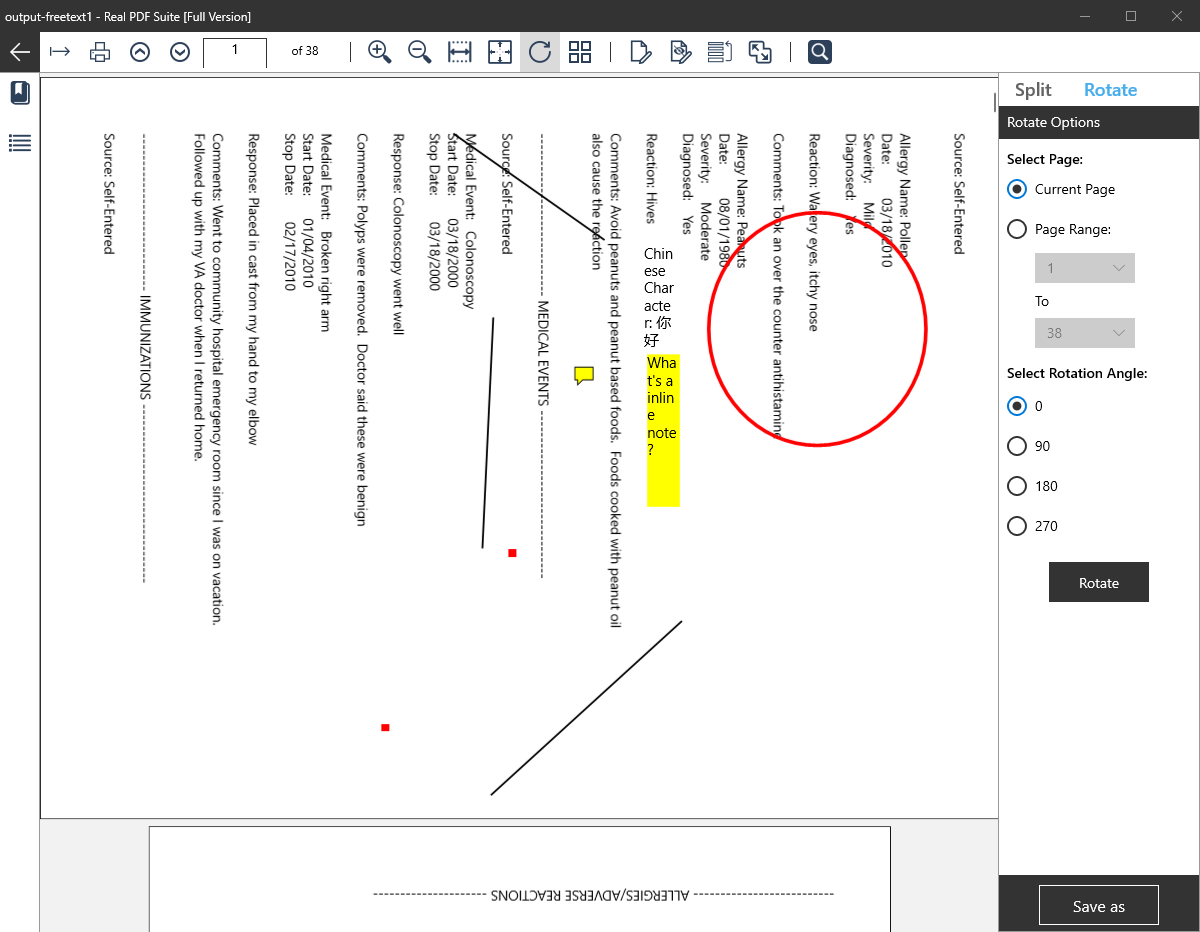Viewport: 1200px width, 932px height.
Task: Select the Zoom In tool
Action: 379,51
